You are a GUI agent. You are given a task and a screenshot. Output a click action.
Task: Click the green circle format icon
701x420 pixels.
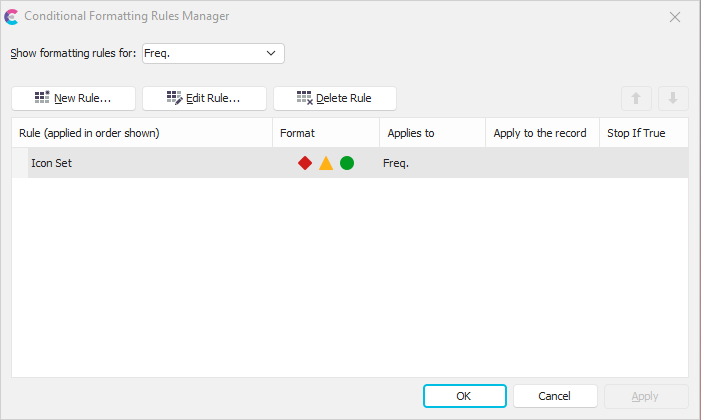click(347, 163)
